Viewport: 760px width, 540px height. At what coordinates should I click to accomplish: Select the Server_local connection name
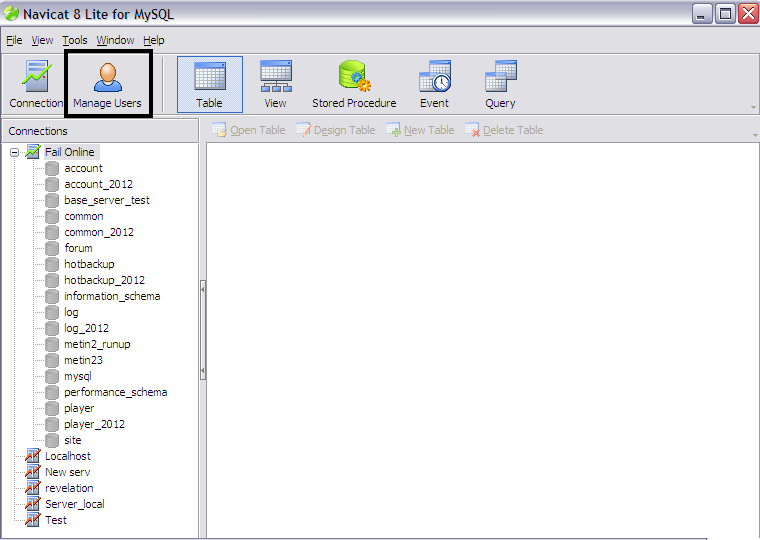(x=75, y=504)
